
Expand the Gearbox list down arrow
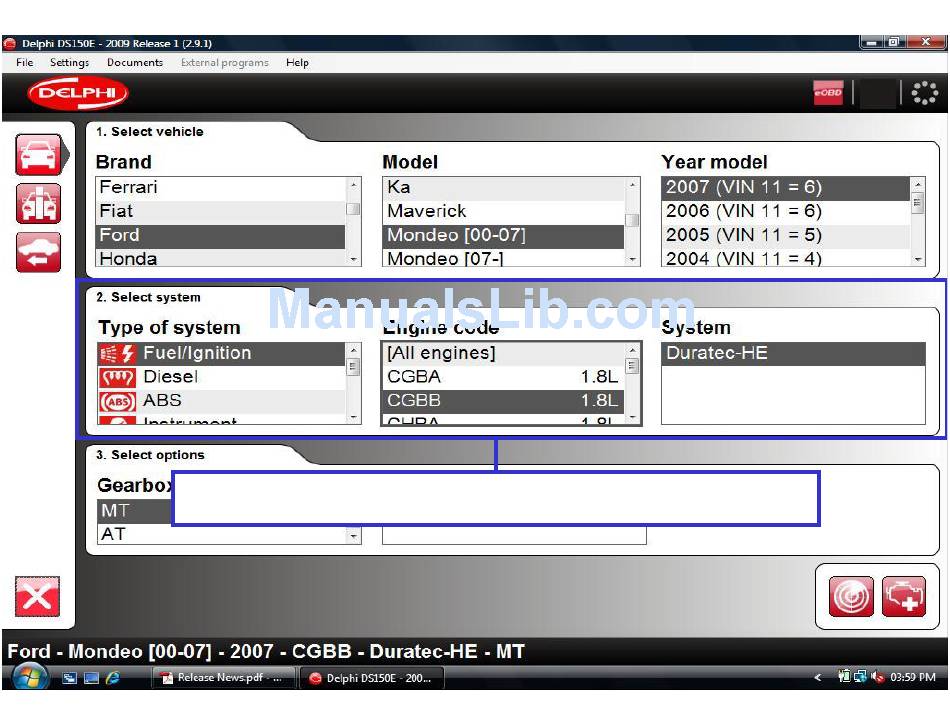(x=353, y=536)
